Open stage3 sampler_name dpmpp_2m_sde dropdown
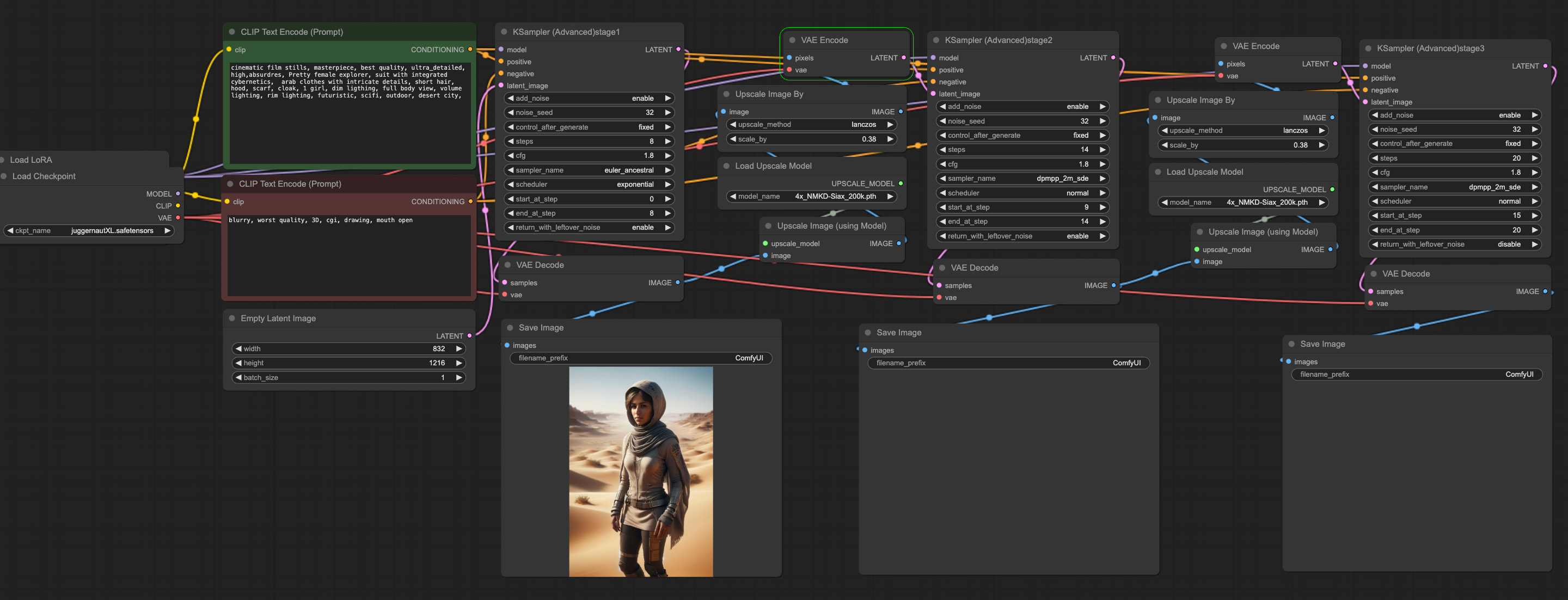 pyautogui.click(x=1455, y=187)
